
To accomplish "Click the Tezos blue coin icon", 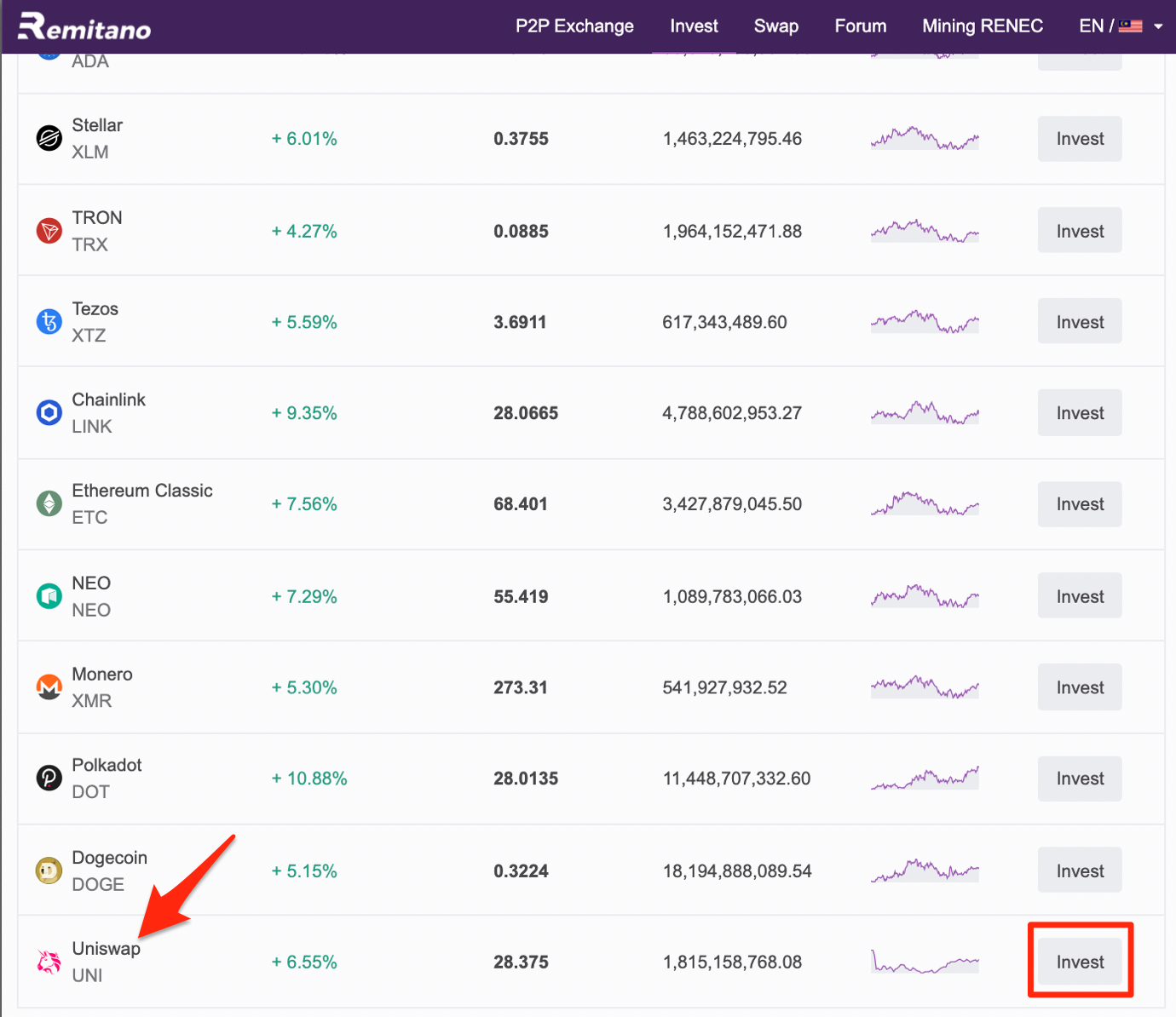I will click(x=49, y=322).
